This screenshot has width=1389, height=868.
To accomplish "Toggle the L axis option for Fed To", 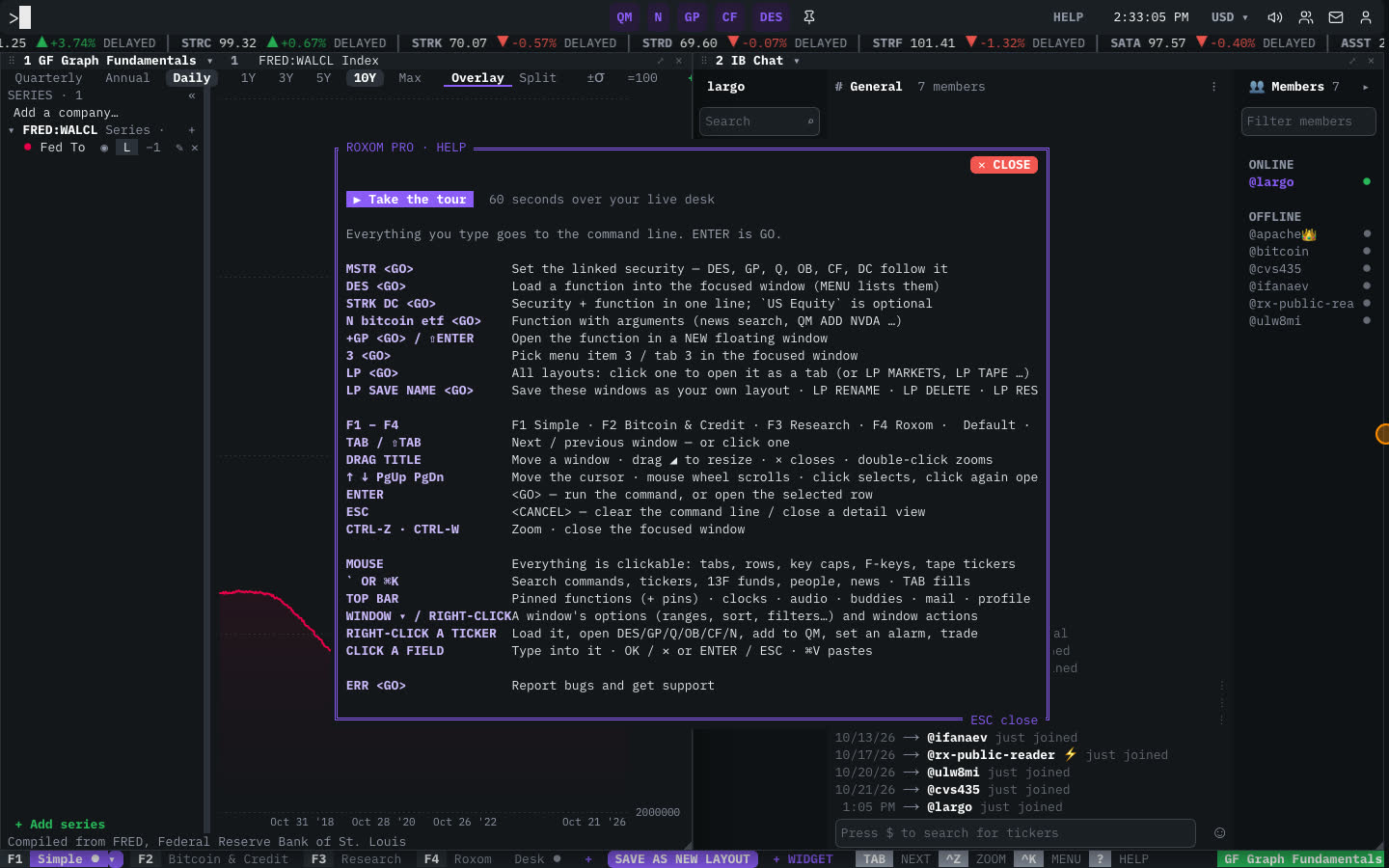I will (126, 148).
